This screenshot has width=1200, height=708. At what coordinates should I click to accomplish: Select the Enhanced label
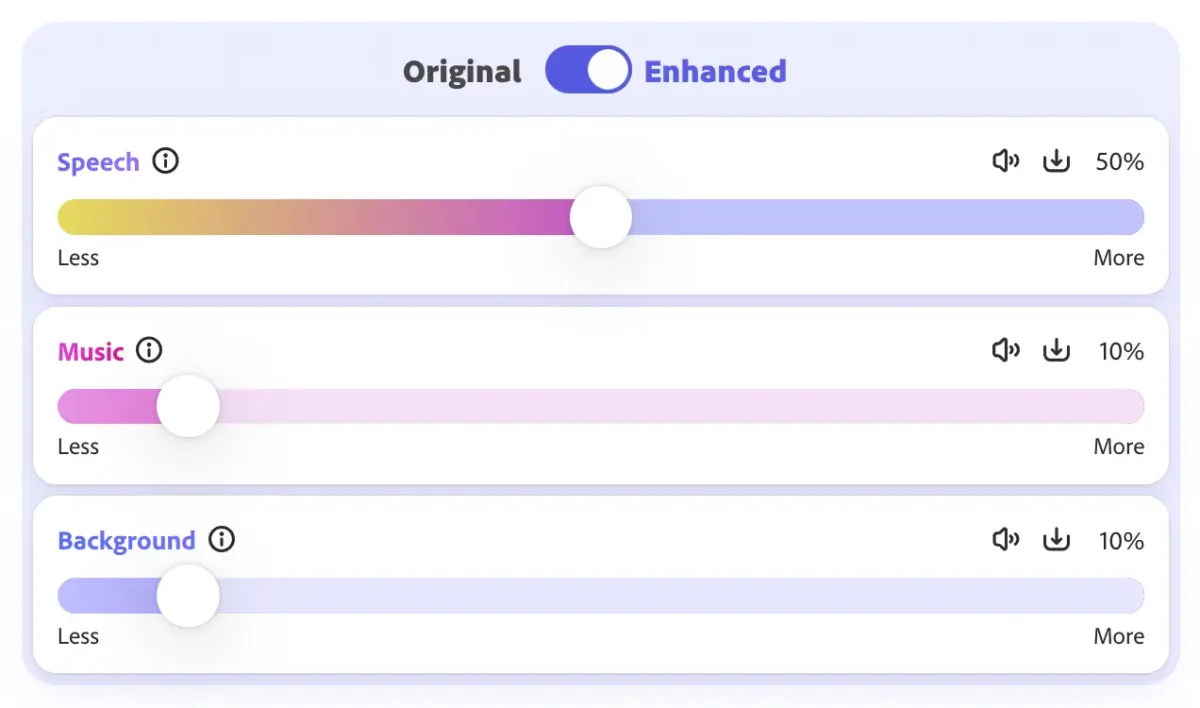click(x=715, y=72)
